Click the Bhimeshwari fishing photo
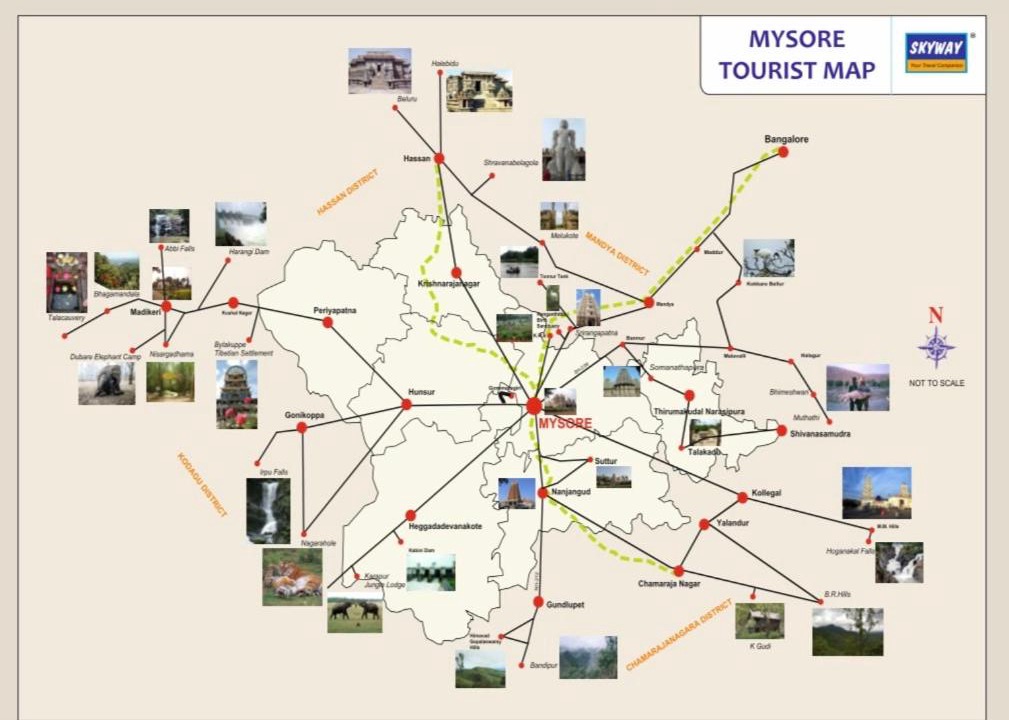Viewport: 1009px width, 720px height. [x=858, y=387]
